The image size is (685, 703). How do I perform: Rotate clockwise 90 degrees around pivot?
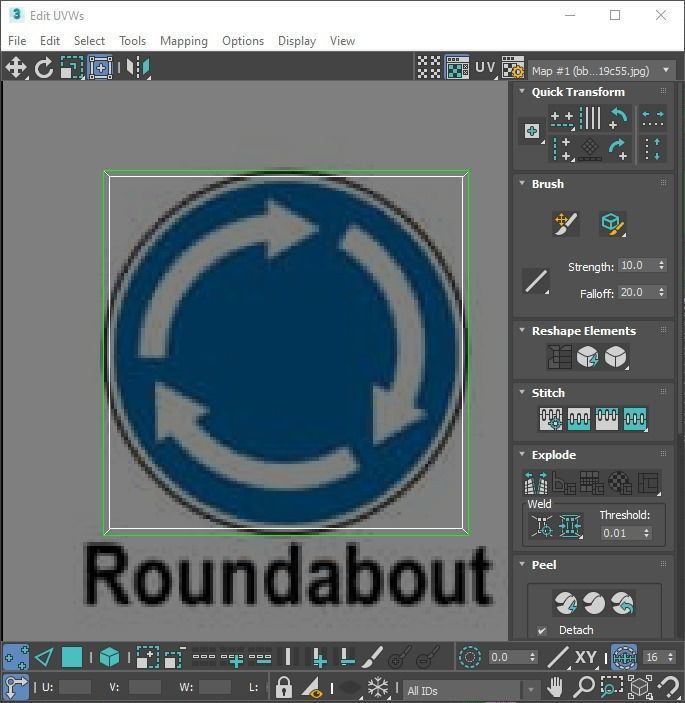pyautogui.click(x=619, y=149)
